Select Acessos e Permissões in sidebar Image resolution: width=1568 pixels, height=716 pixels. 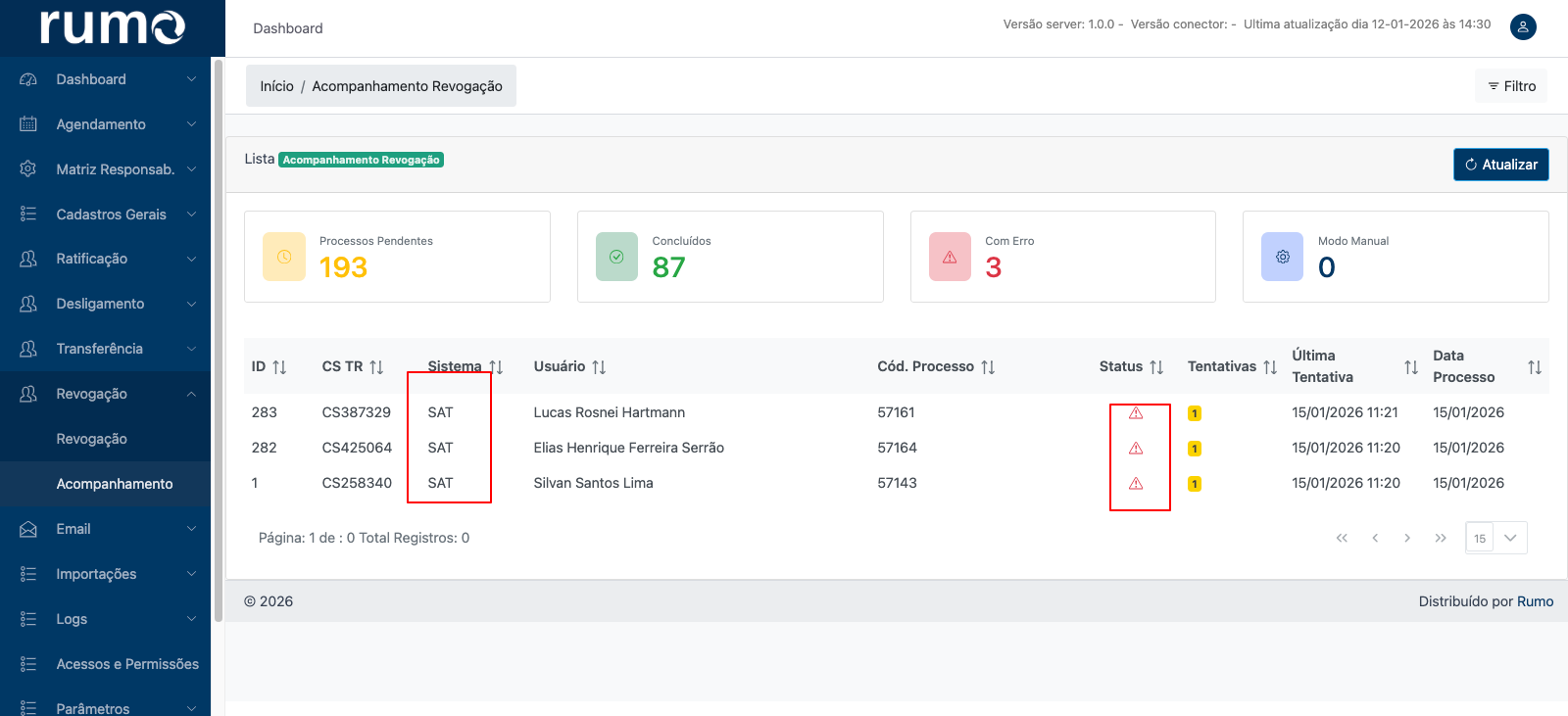(127, 664)
